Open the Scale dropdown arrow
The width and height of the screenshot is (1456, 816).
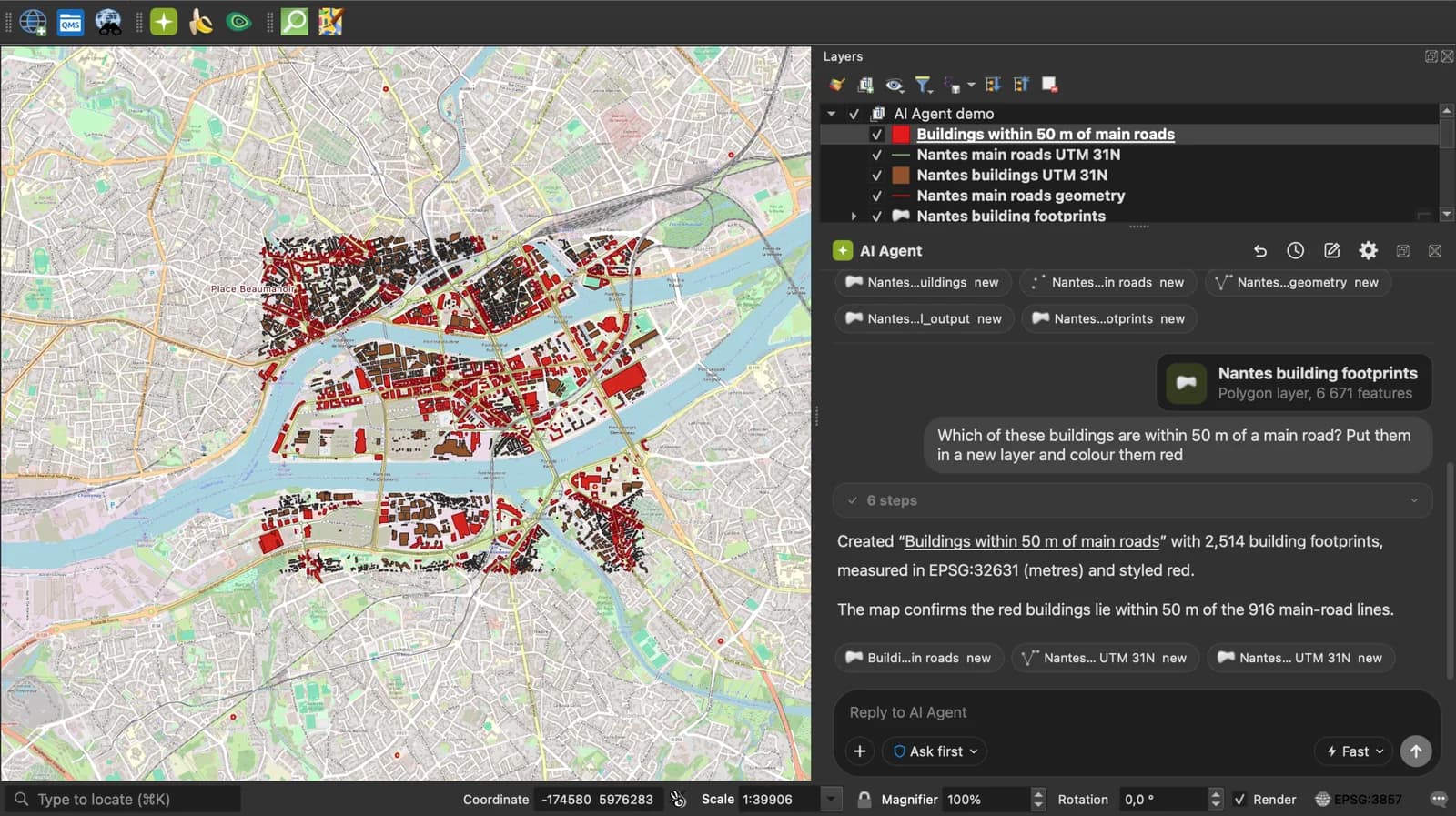pos(831,800)
